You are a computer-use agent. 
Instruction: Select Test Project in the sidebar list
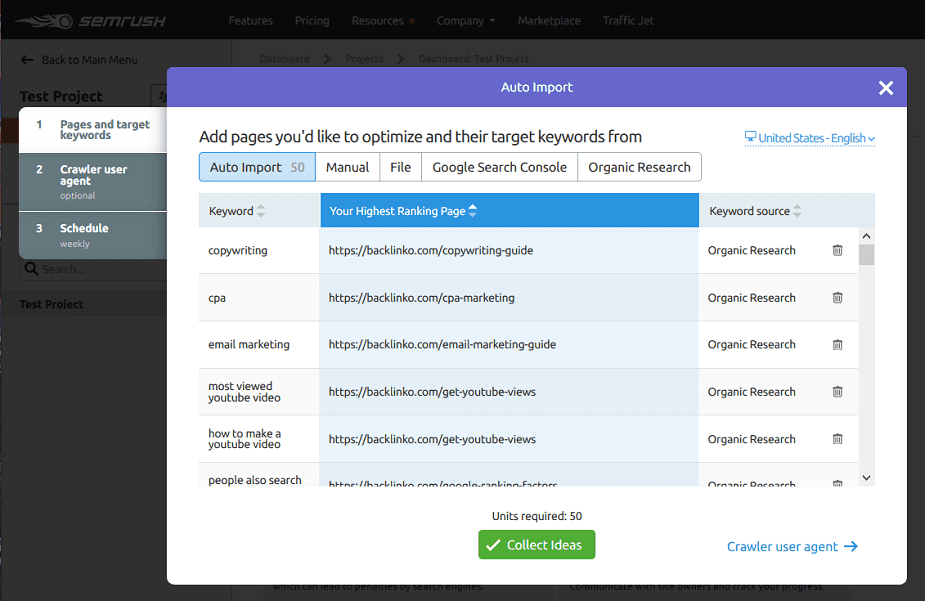(x=51, y=304)
